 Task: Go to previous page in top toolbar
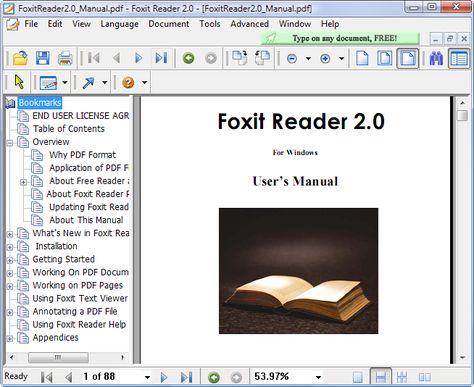point(116,58)
